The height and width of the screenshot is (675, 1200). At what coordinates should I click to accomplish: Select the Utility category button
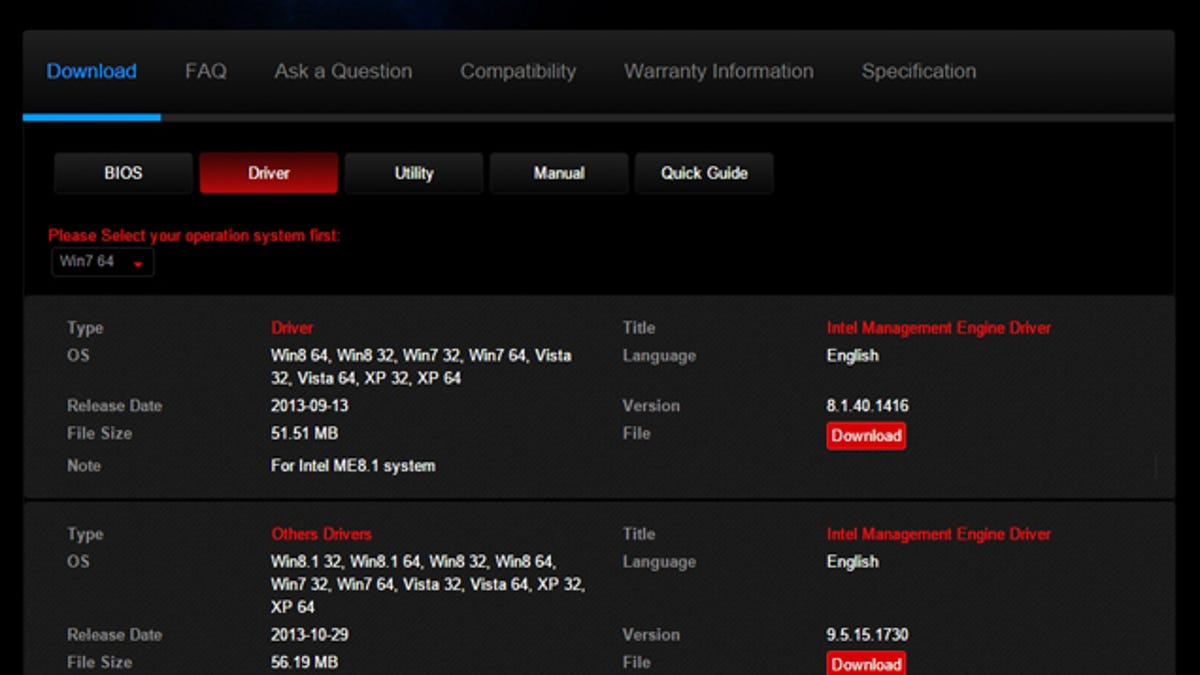tap(414, 173)
